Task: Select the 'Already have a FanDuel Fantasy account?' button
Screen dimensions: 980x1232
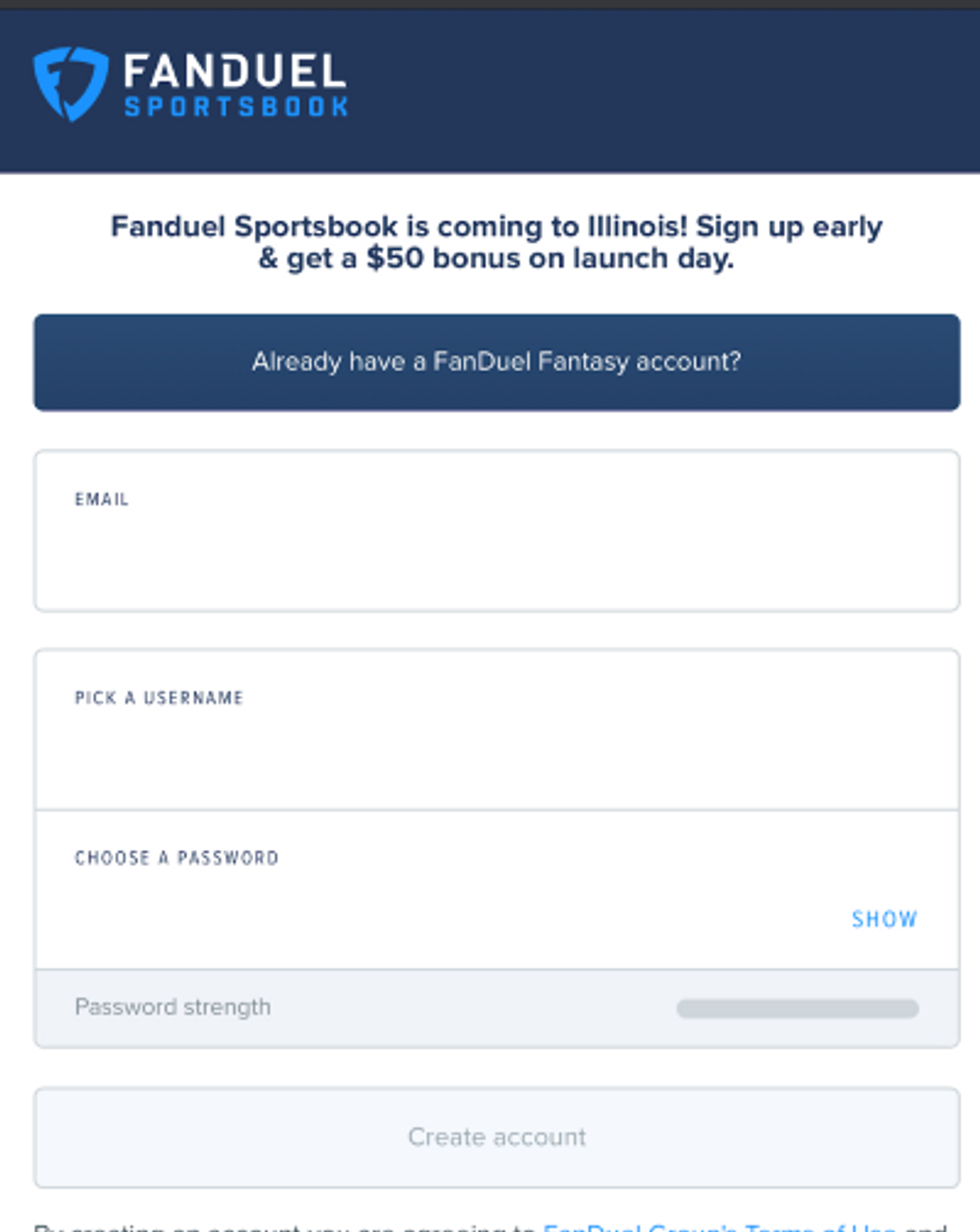Action: pyautogui.click(x=497, y=362)
